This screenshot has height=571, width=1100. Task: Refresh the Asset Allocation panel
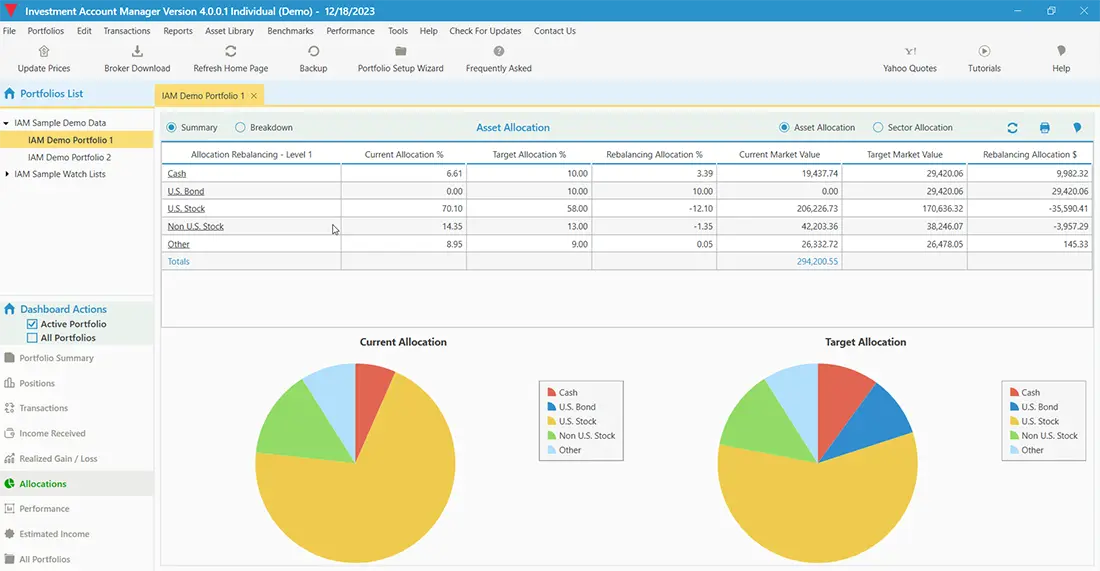coord(1012,128)
